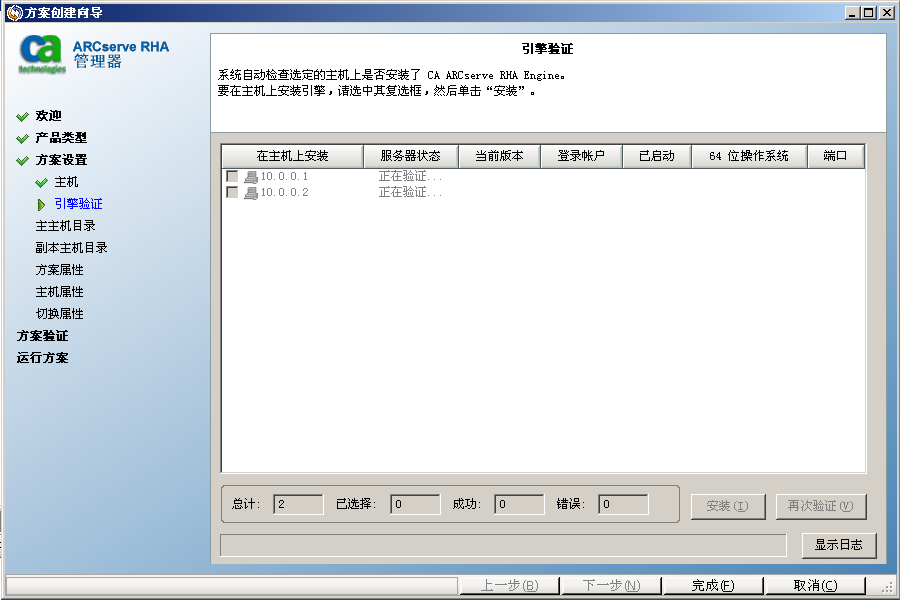The width and height of the screenshot is (900, 615).
Task: Open the 主主机目录 step
Action: (65, 226)
